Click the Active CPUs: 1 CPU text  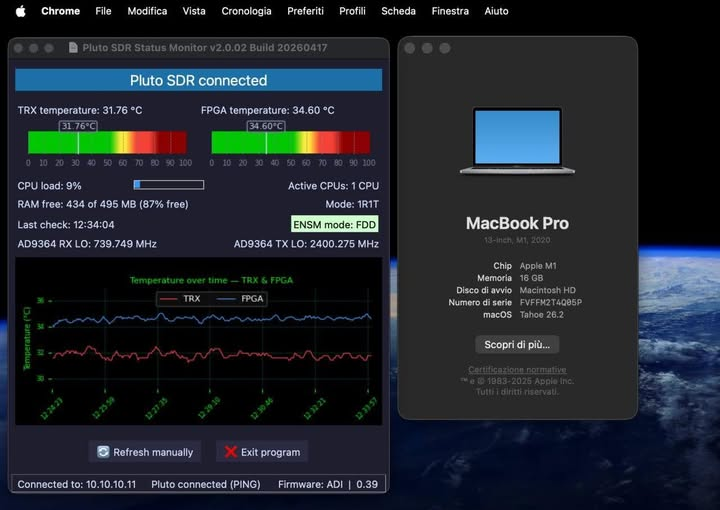(x=333, y=186)
